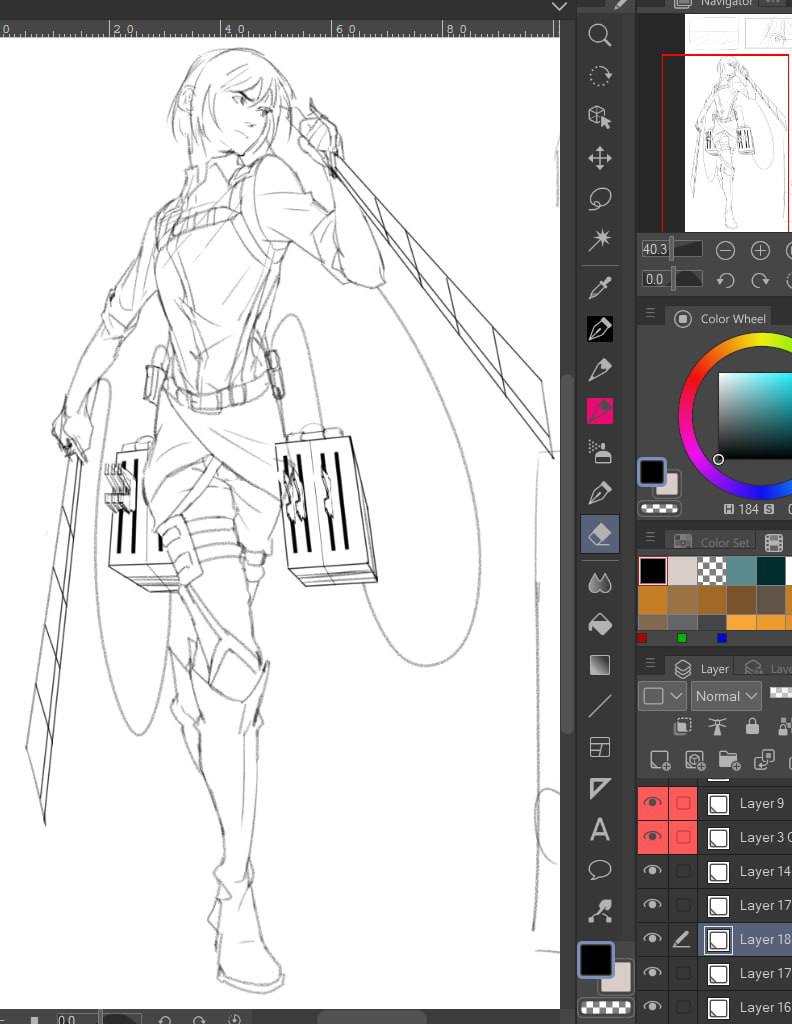792x1024 pixels.
Task: Select the pink highlighted brush tool
Action: (599, 411)
